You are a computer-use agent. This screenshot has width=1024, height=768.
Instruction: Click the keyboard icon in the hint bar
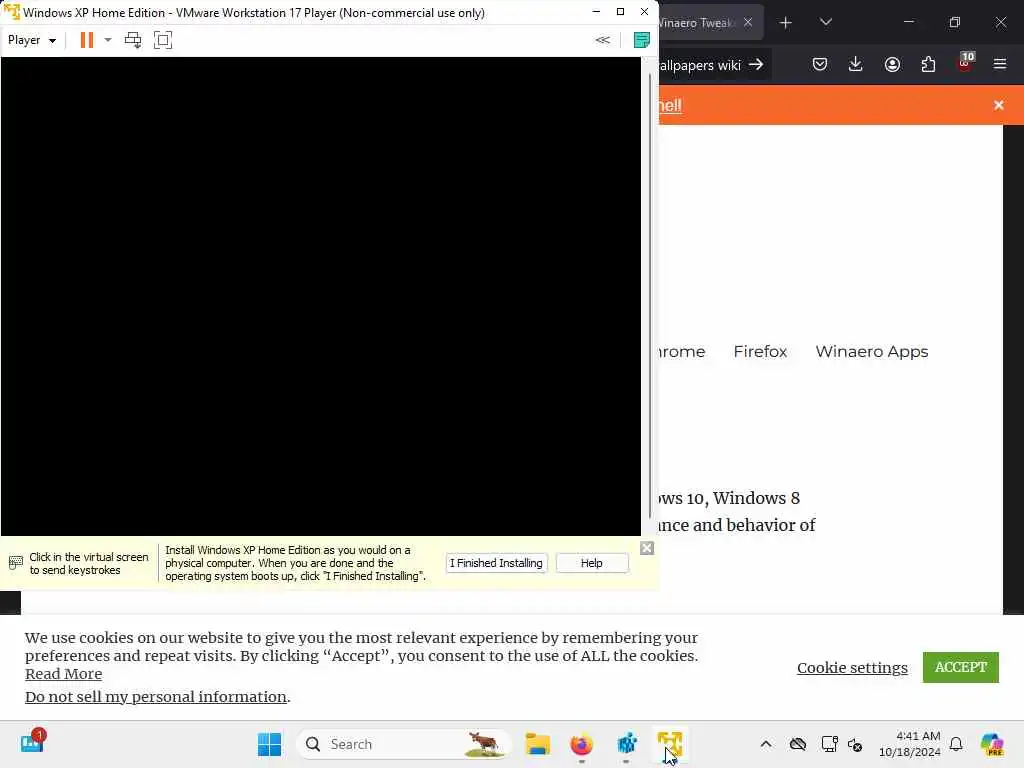pyautogui.click(x=16, y=562)
